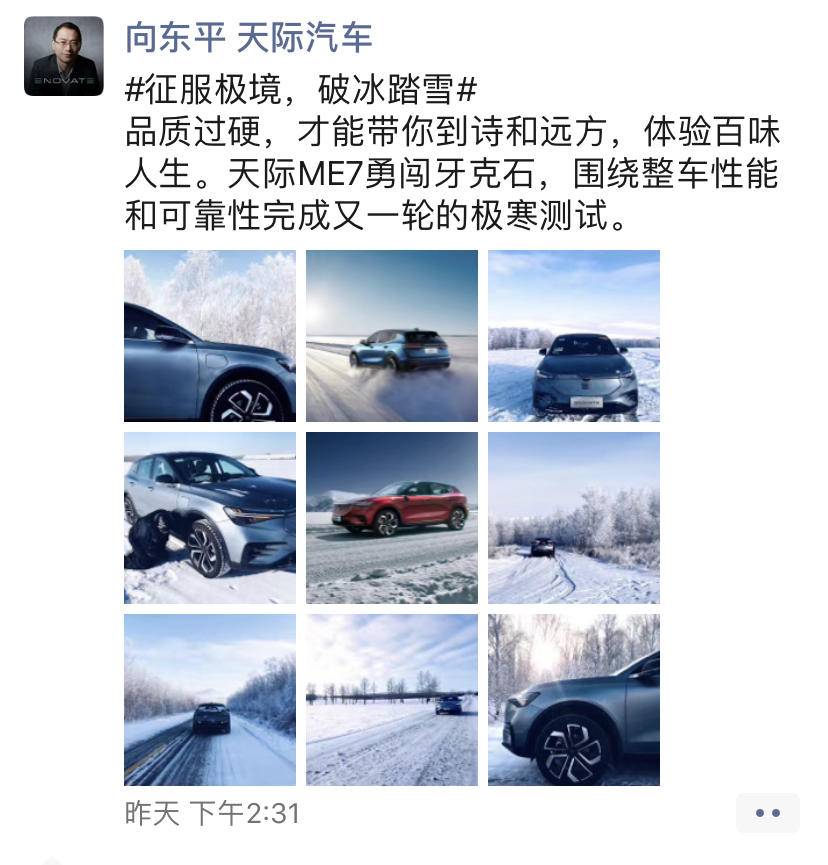This screenshot has width=828, height=865.
Task: Open 向东平 天际汽车 profile name link
Action: click(x=249, y=38)
